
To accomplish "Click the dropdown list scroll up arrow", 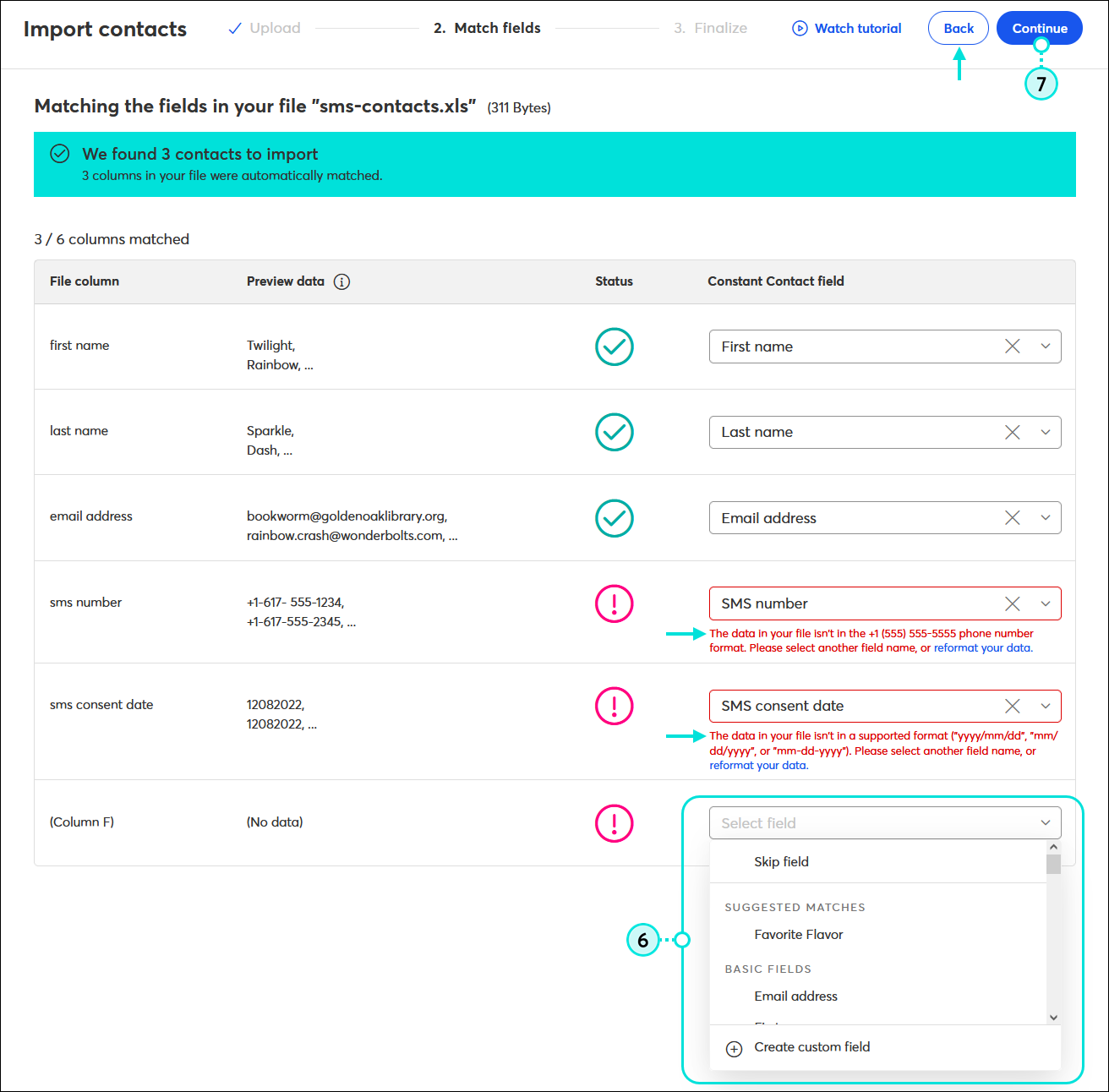I will 1053,847.
